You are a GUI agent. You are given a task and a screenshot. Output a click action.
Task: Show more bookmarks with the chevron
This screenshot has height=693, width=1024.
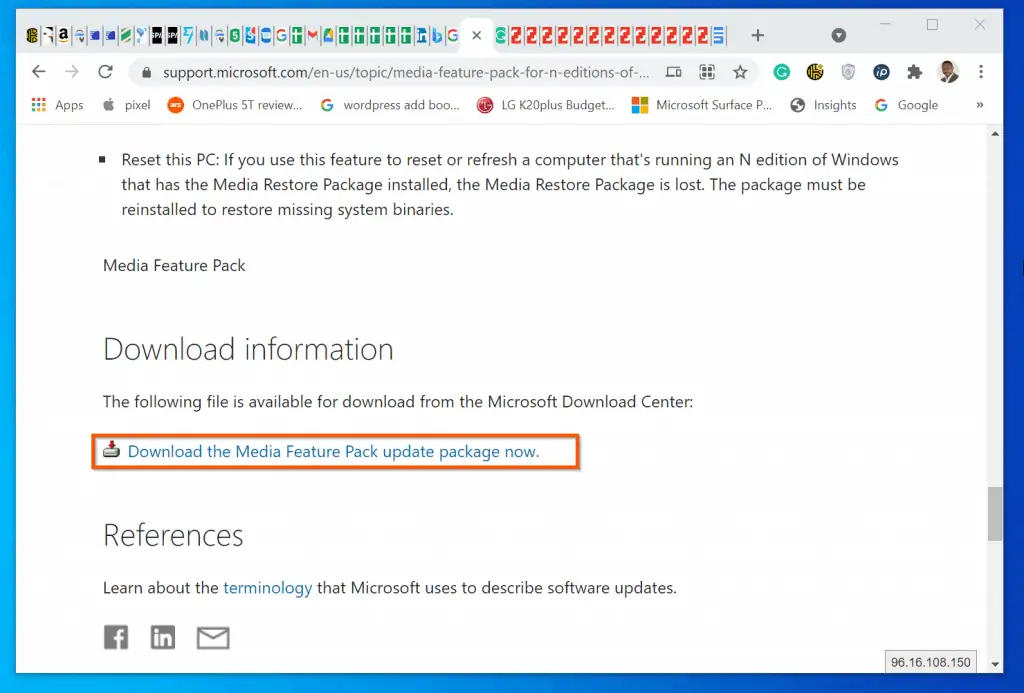coord(980,105)
